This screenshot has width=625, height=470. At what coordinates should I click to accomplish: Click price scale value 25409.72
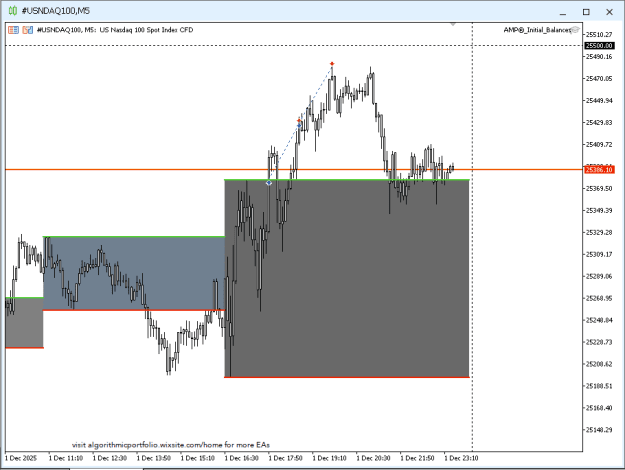(x=599, y=144)
